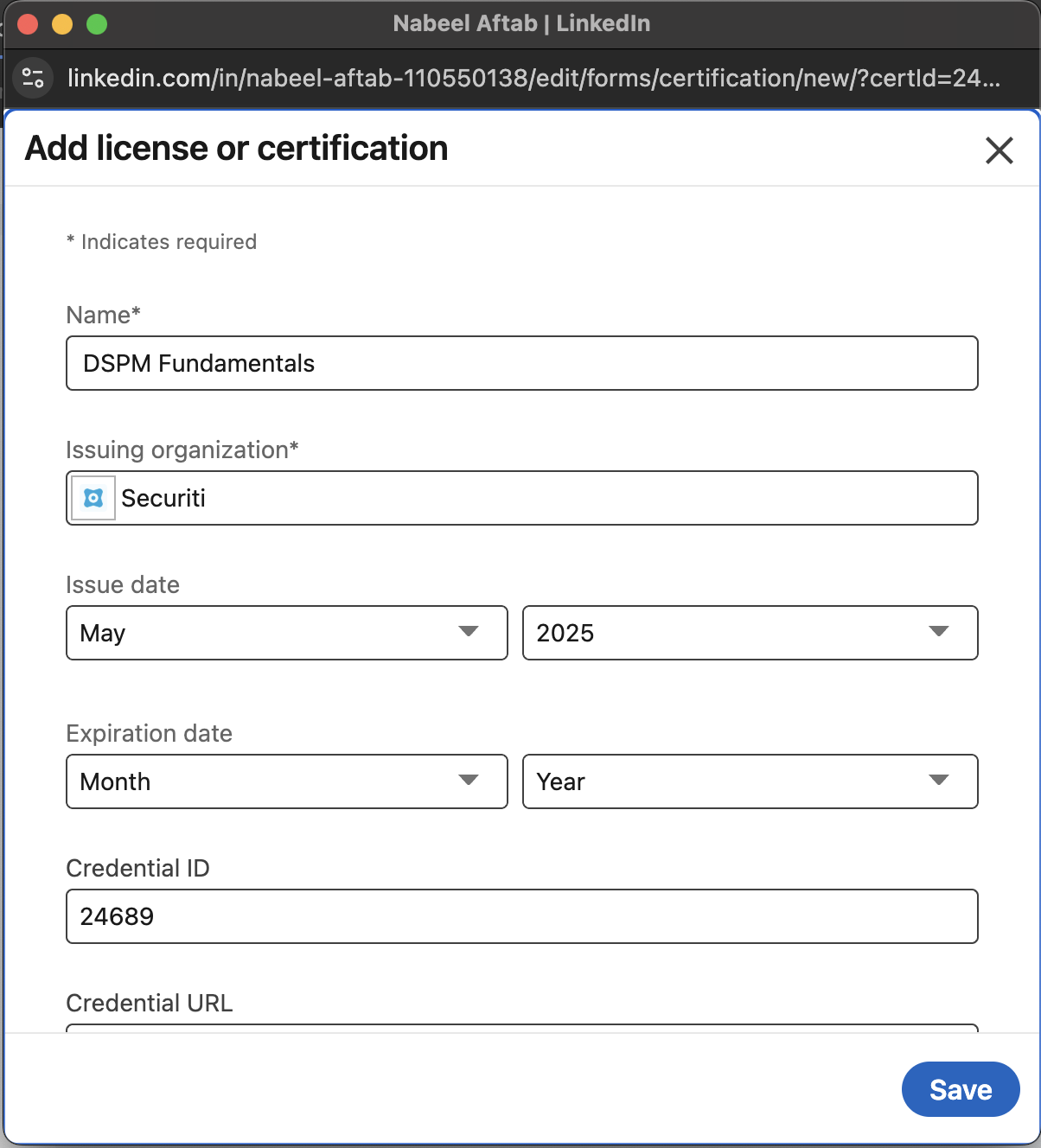The image size is (1041, 1148).
Task: Click the Issue date label
Action: tap(123, 584)
